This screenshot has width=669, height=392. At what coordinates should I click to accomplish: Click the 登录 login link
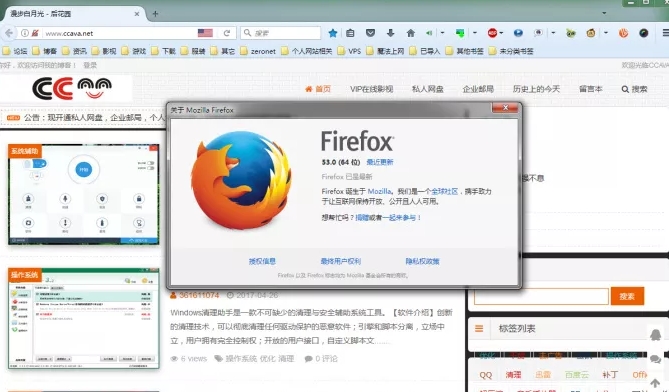pyautogui.click(x=90, y=65)
